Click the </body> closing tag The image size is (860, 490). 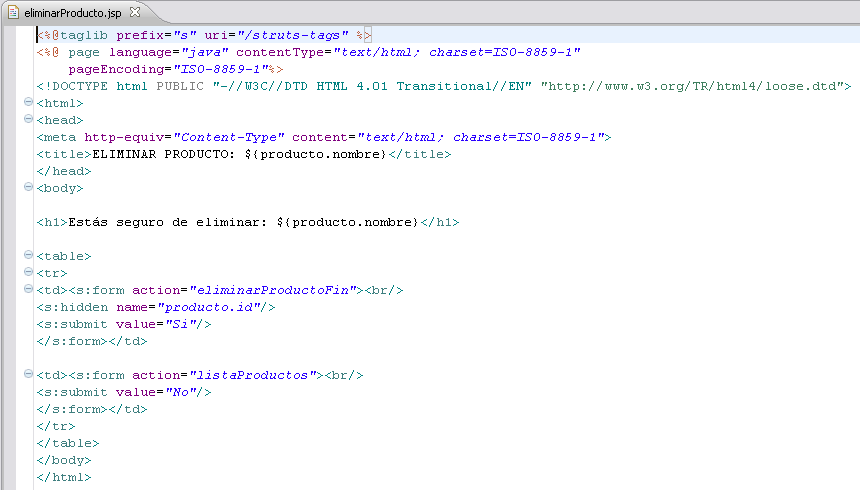64,460
